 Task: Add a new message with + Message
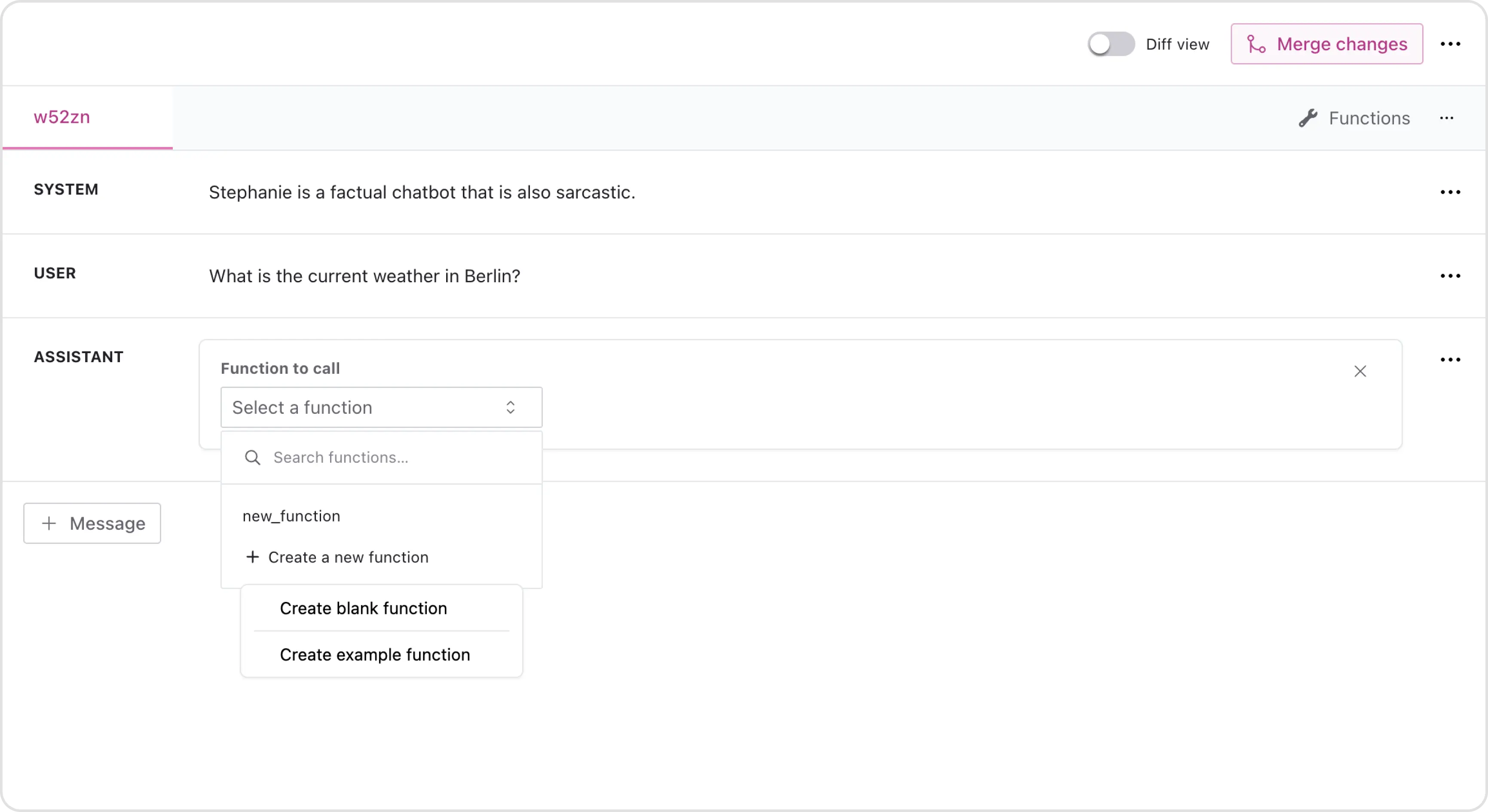92,523
